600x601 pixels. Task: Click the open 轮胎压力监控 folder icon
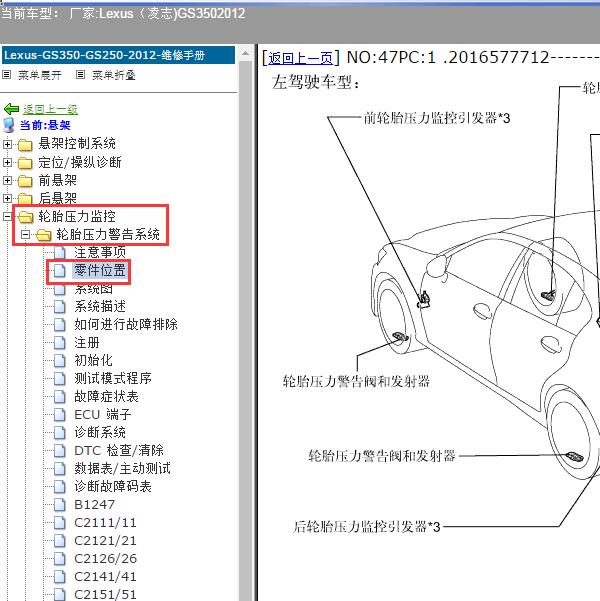[x=25, y=217]
